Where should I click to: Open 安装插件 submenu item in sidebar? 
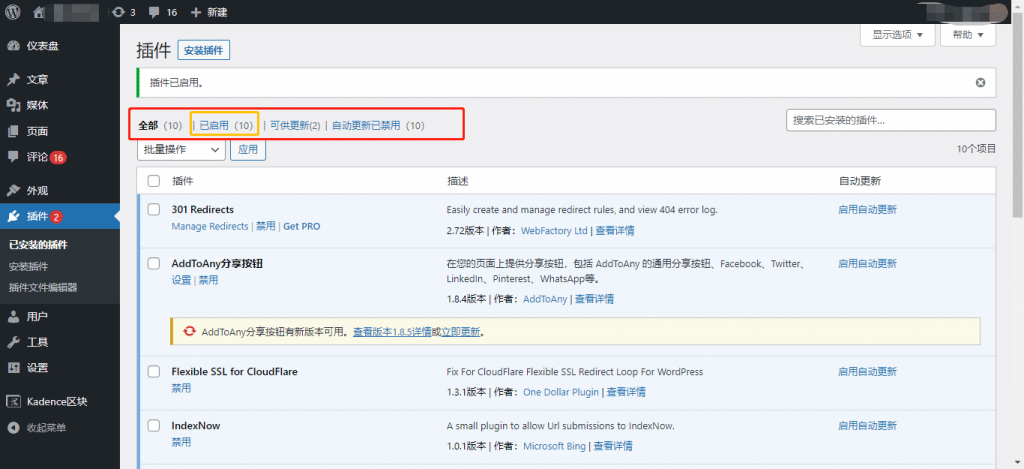click(29, 267)
